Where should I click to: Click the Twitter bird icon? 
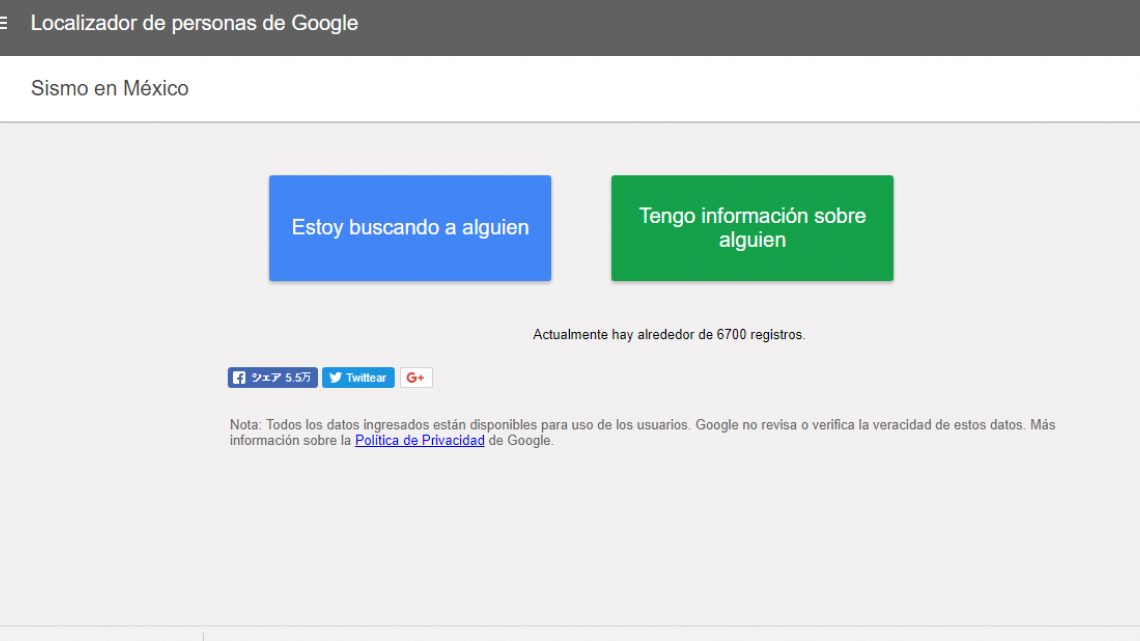335,378
